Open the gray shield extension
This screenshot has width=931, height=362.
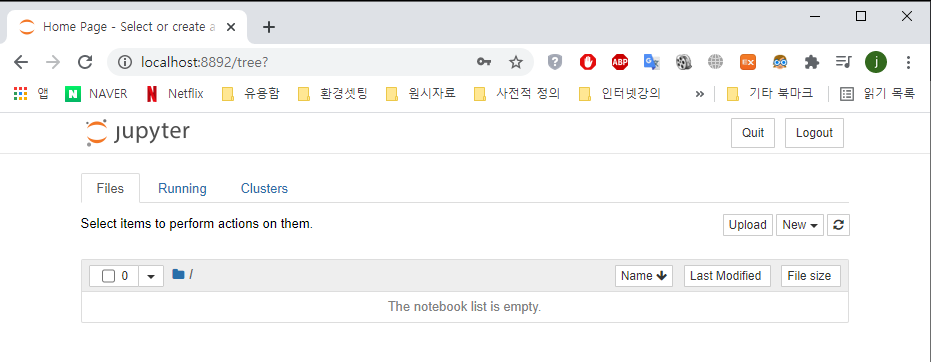555,62
